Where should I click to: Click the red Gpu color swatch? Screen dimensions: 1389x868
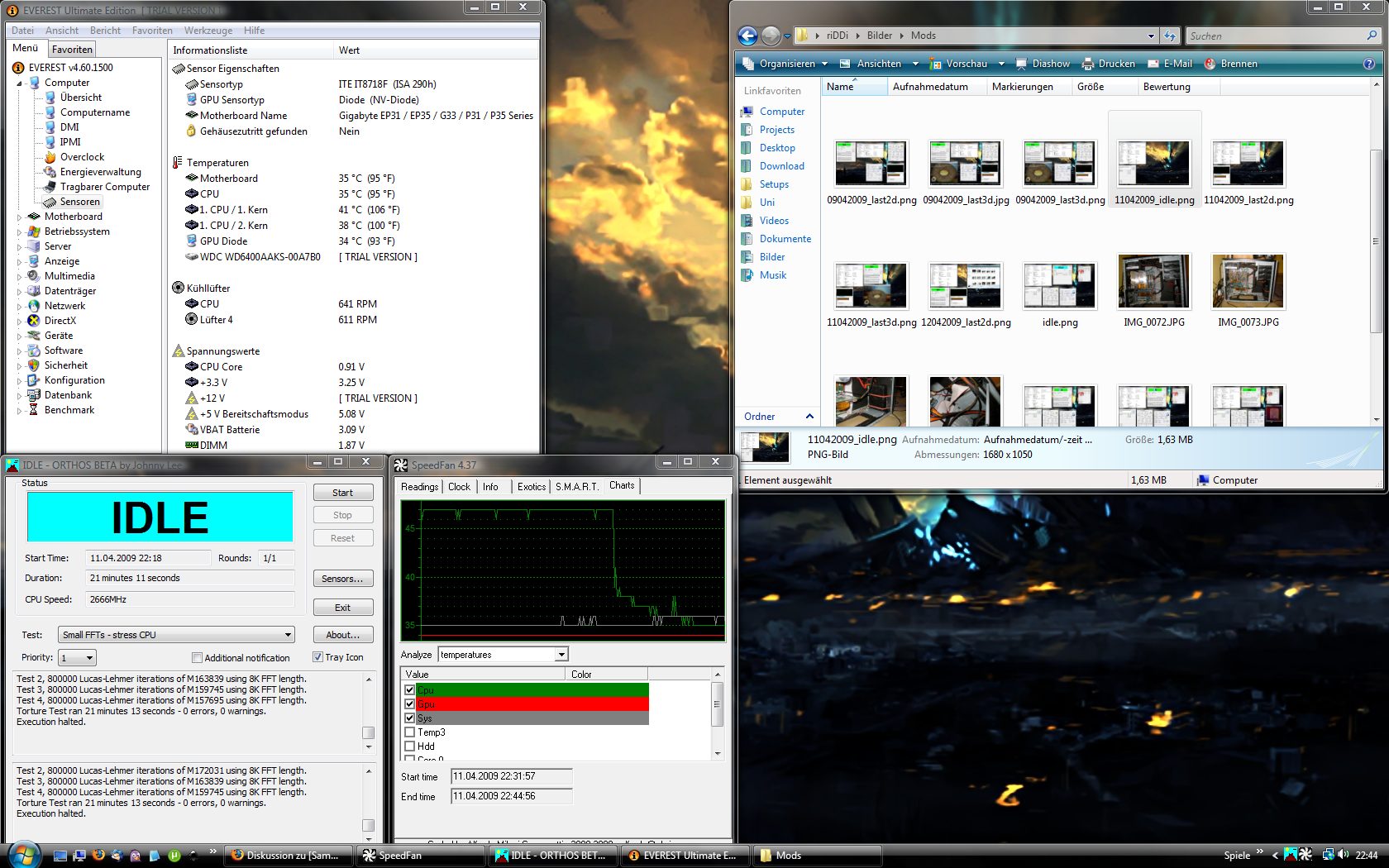click(x=532, y=703)
